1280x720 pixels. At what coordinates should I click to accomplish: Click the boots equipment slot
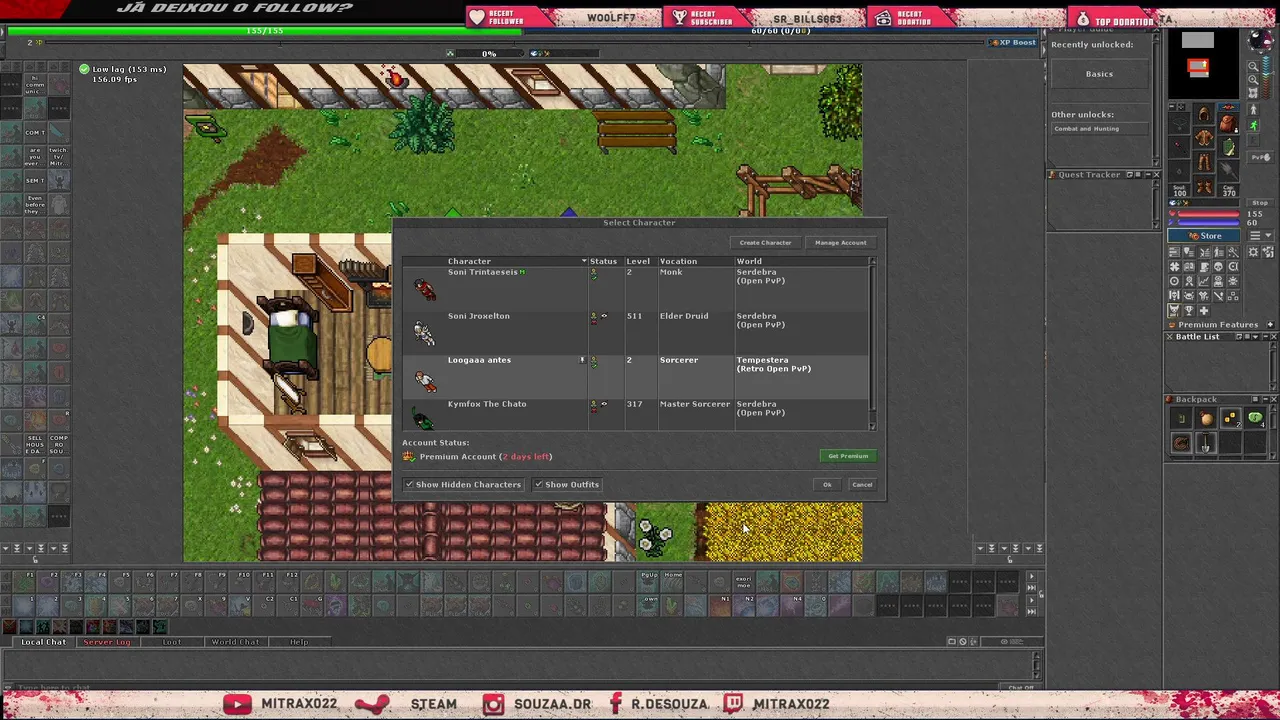click(x=1204, y=186)
